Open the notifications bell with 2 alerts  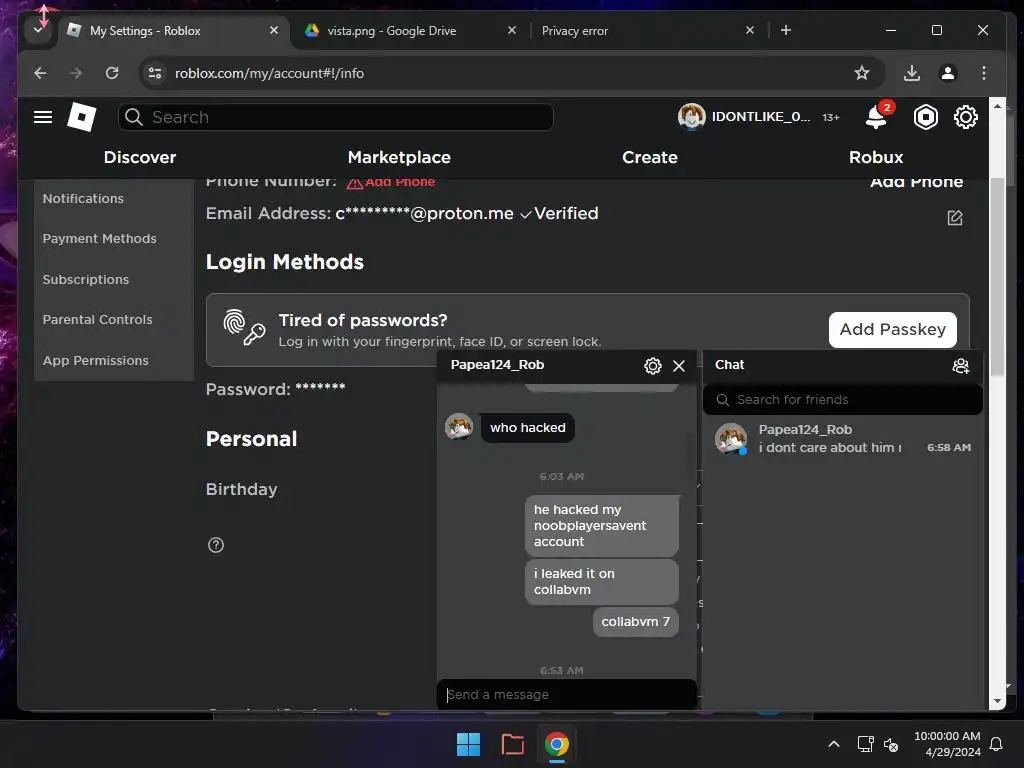pyautogui.click(x=876, y=117)
